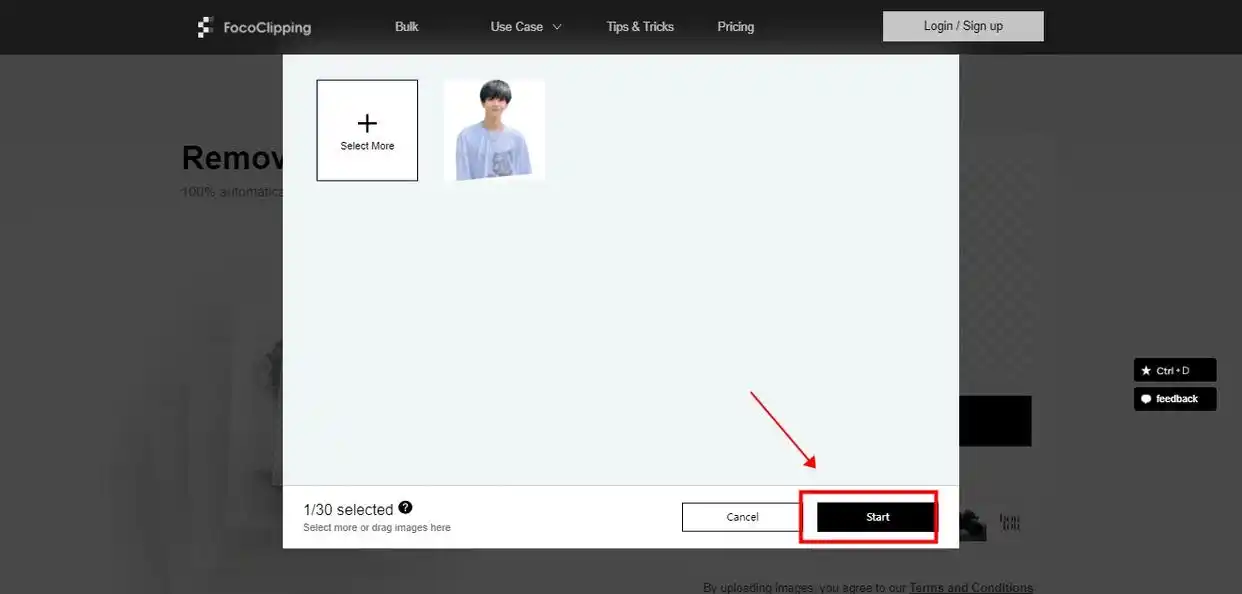Click the Select more or drag images text
1242x594 pixels.
click(x=376, y=527)
